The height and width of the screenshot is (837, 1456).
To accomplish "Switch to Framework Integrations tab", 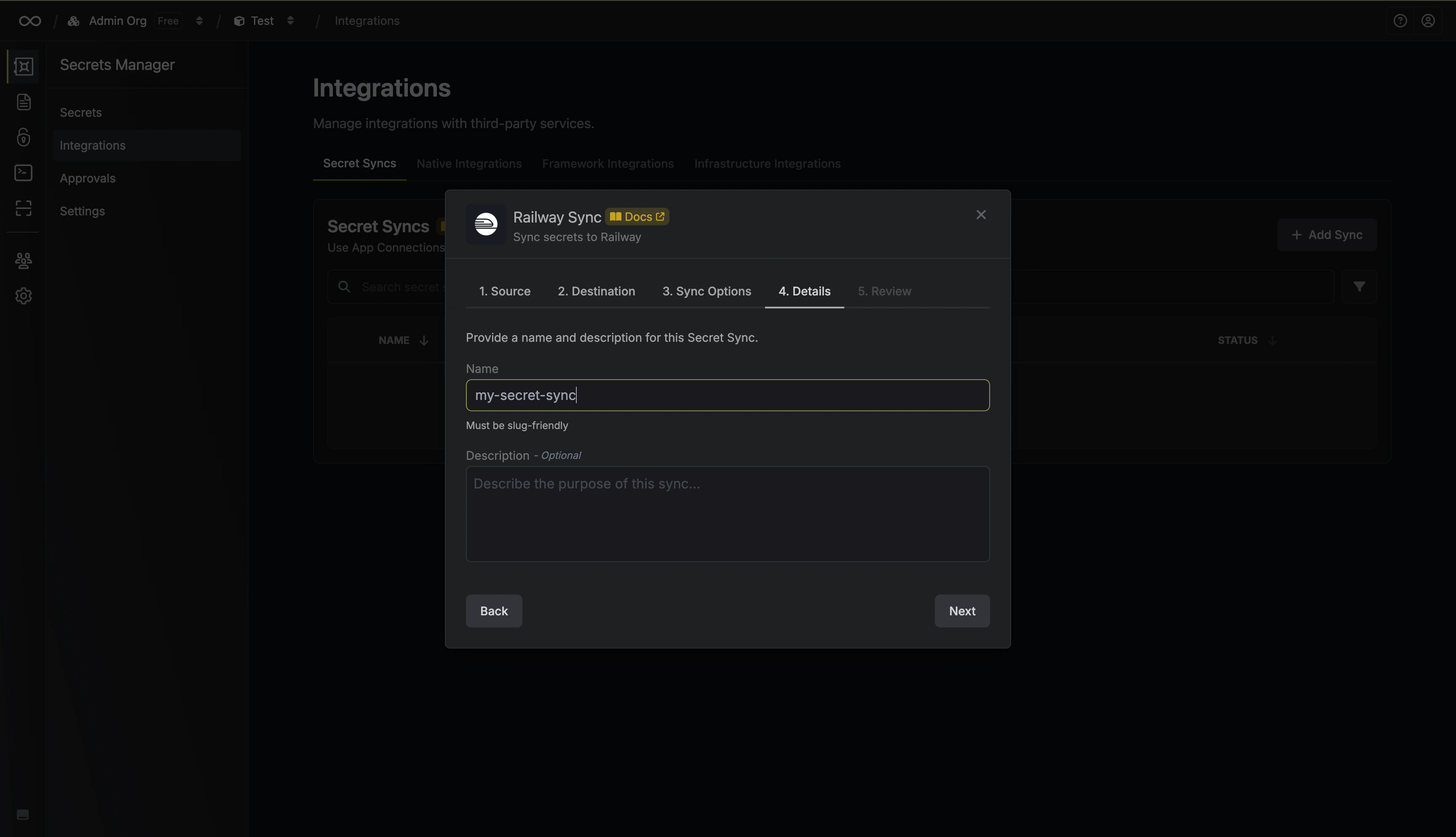I will (608, 164).
